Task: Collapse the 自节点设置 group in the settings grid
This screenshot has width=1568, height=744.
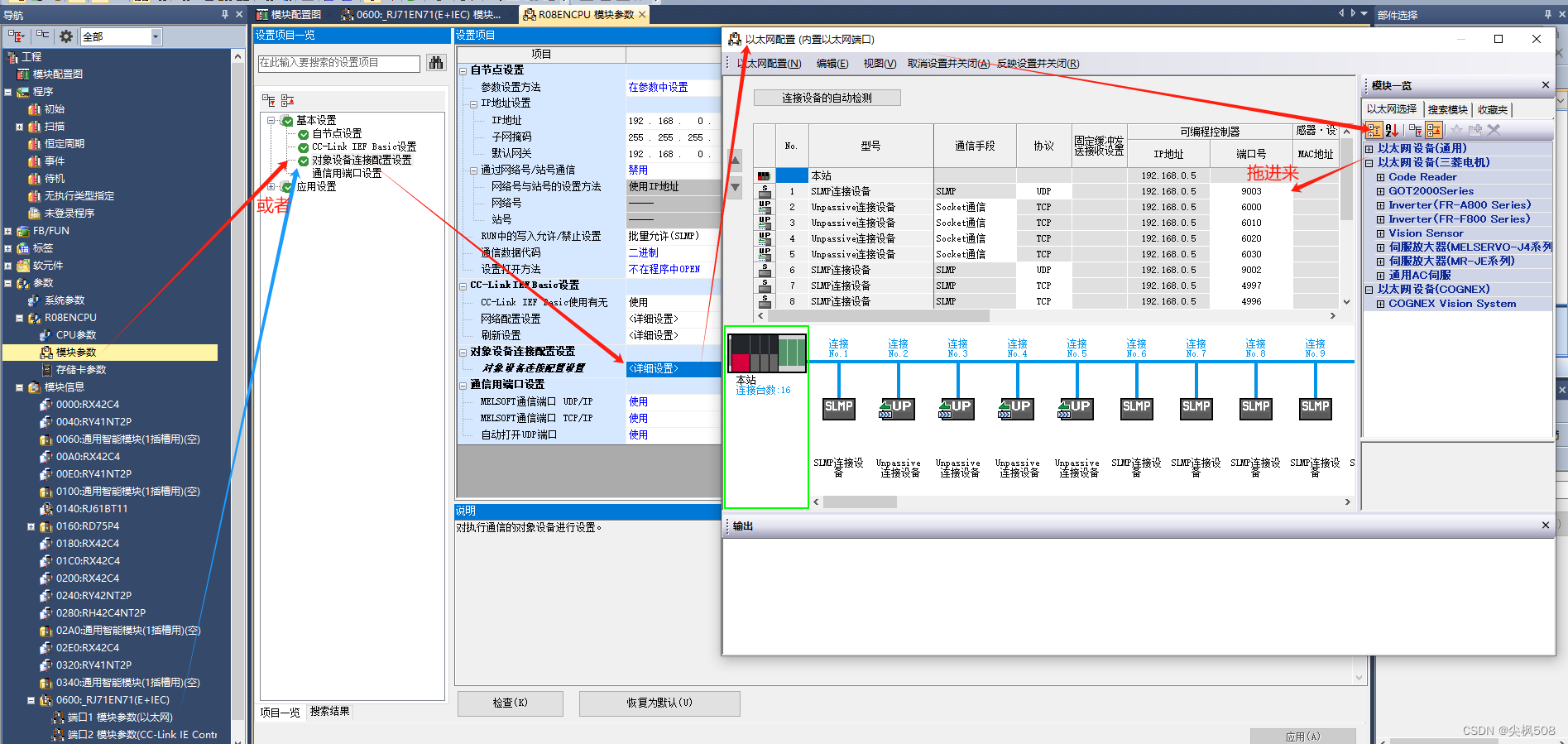Action: (463, 70)
